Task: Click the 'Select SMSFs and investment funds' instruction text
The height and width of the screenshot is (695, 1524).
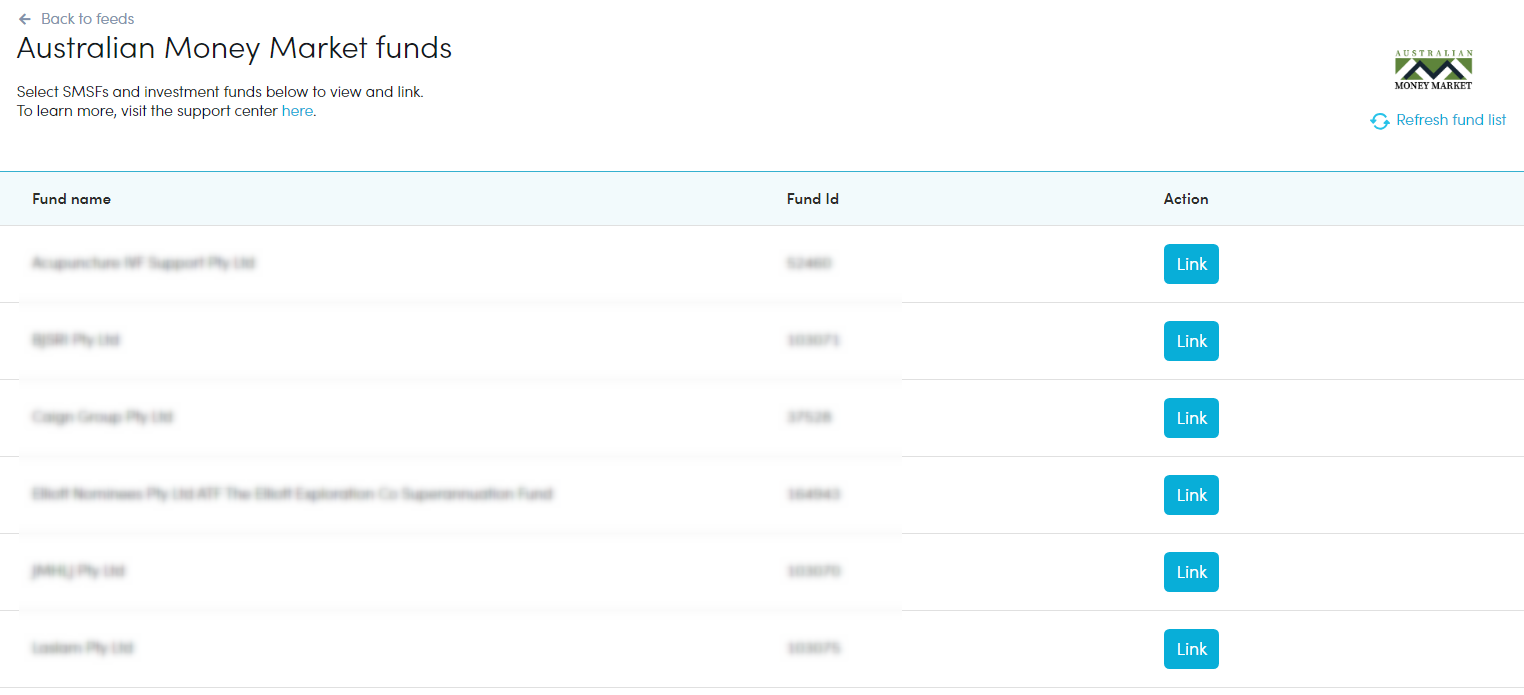Action: point(220,92)
